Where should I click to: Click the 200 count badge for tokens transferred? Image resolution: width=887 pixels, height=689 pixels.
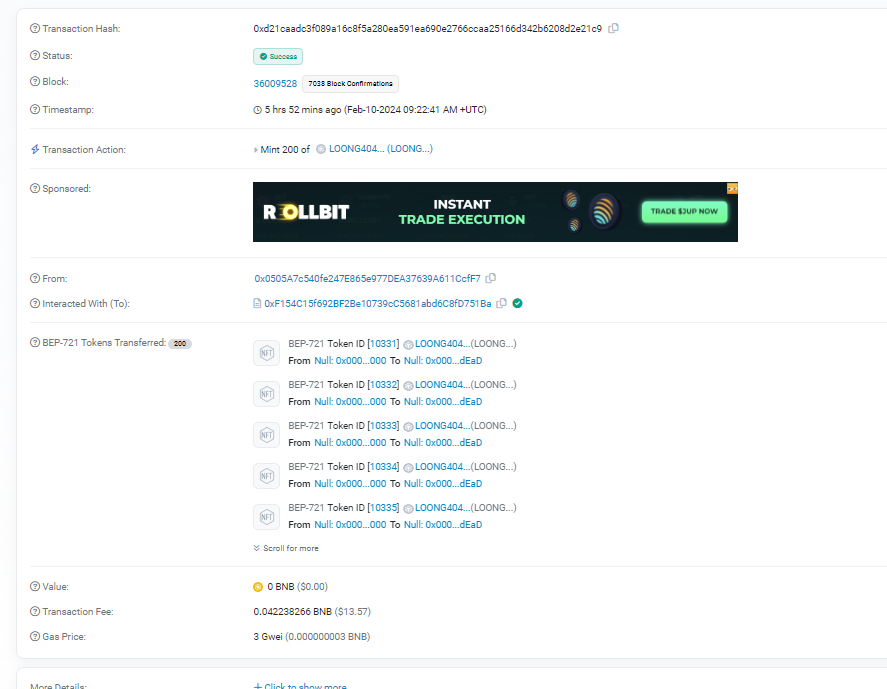click(180, 343)
